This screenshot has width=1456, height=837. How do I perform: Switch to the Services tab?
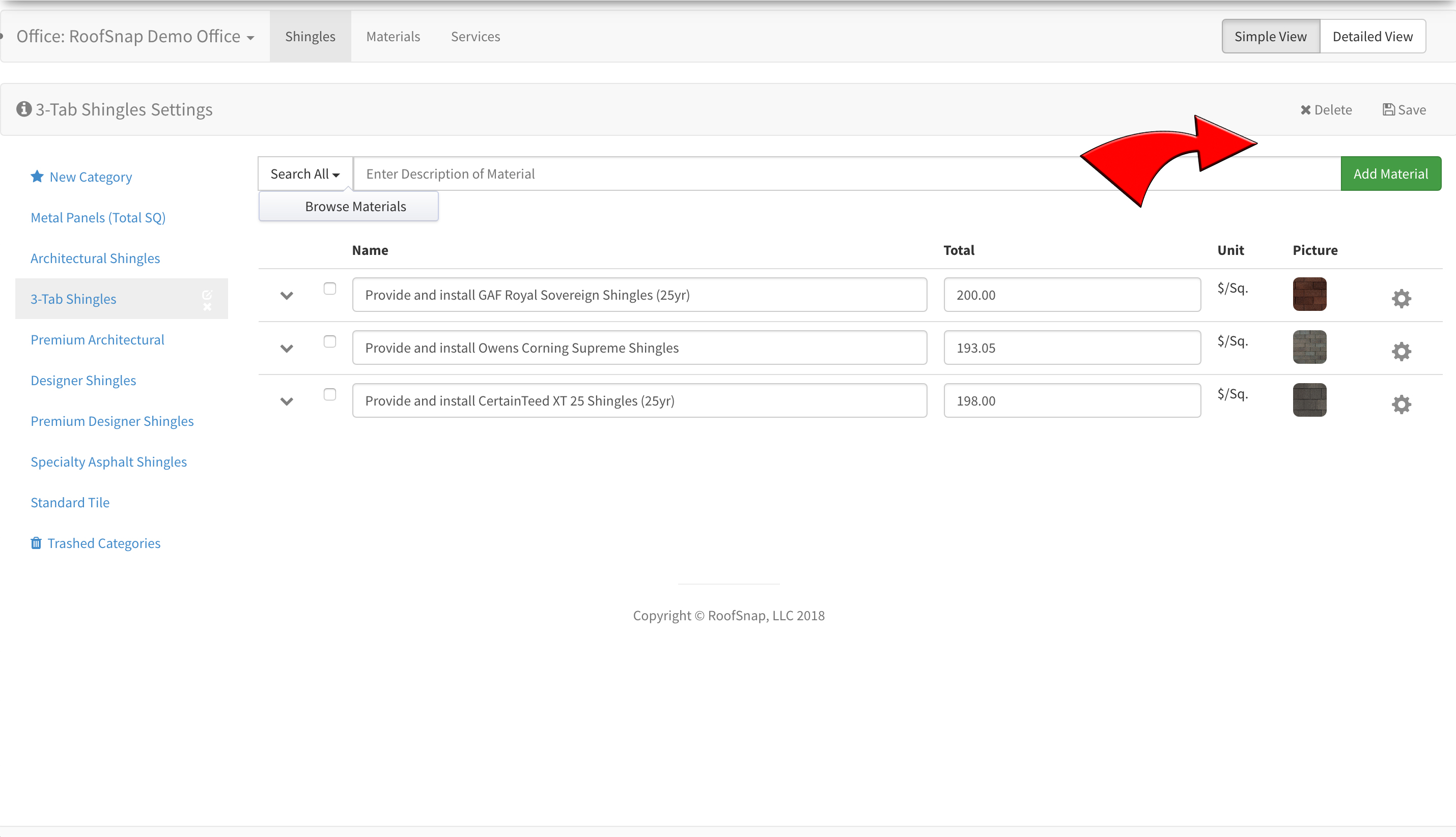tap(475, 36)
